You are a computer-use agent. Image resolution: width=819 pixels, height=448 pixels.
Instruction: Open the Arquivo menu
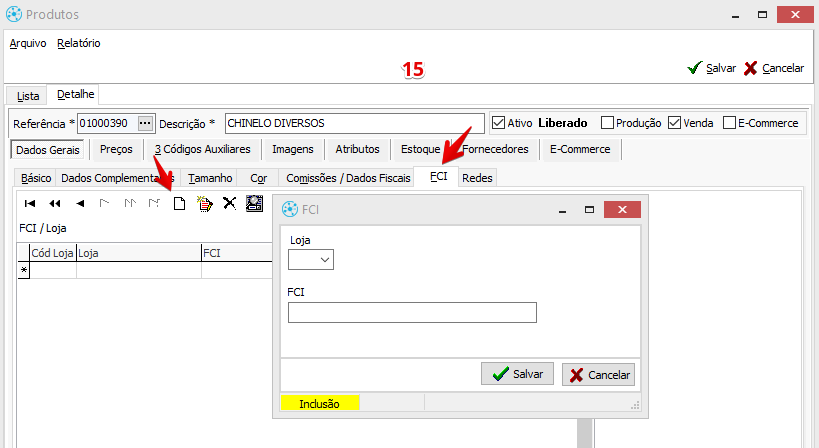(x=28, y=43)
